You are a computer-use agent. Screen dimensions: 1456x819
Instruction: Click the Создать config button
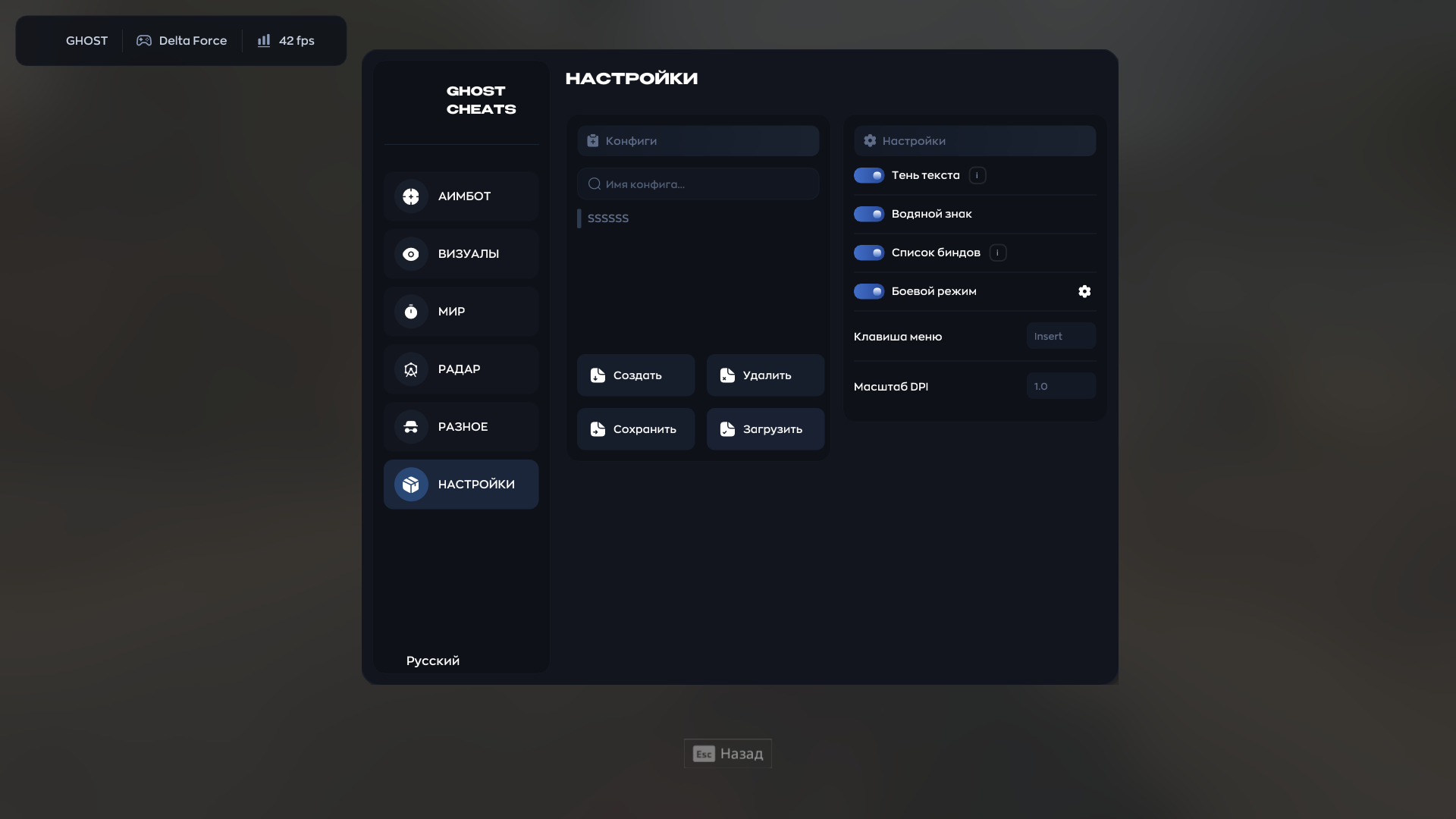click(x=635, y=375)
